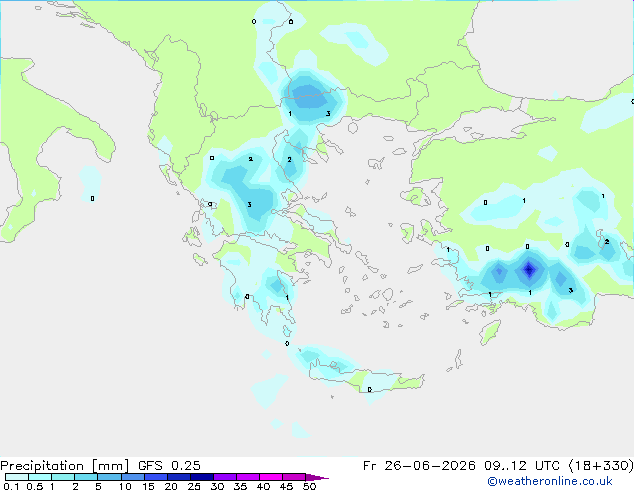Click the "45" tick label on the legend scale
Screen dimensions: 634x490
point(286,486)
